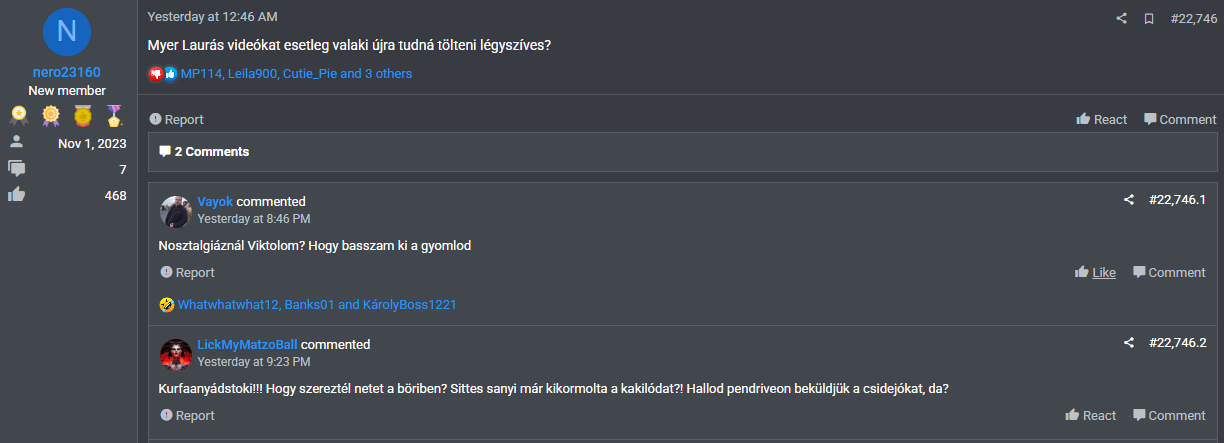Click the last medal badge under nero23160

[115, 116]
